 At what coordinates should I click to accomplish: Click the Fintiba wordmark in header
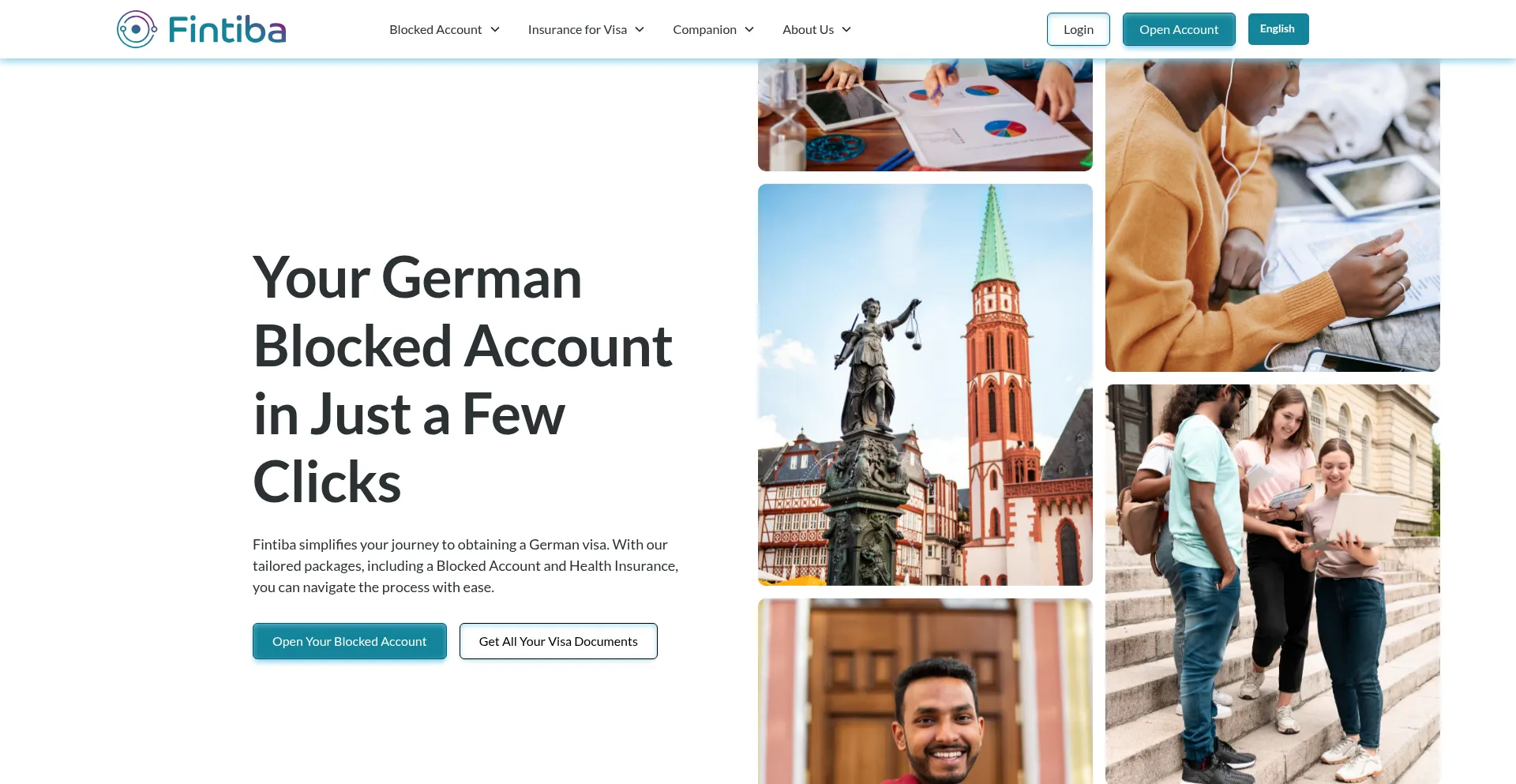pyautogui.click(x=227, y=30)
